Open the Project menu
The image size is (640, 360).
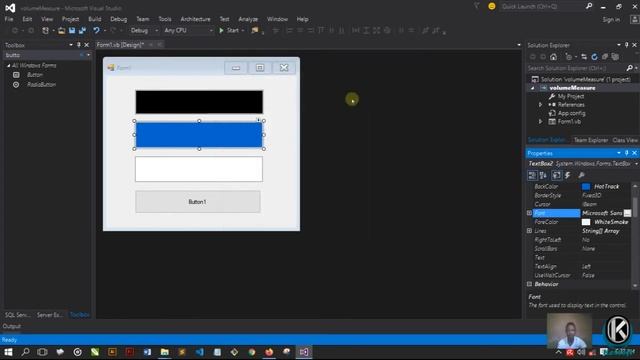[x=70, y=19]
